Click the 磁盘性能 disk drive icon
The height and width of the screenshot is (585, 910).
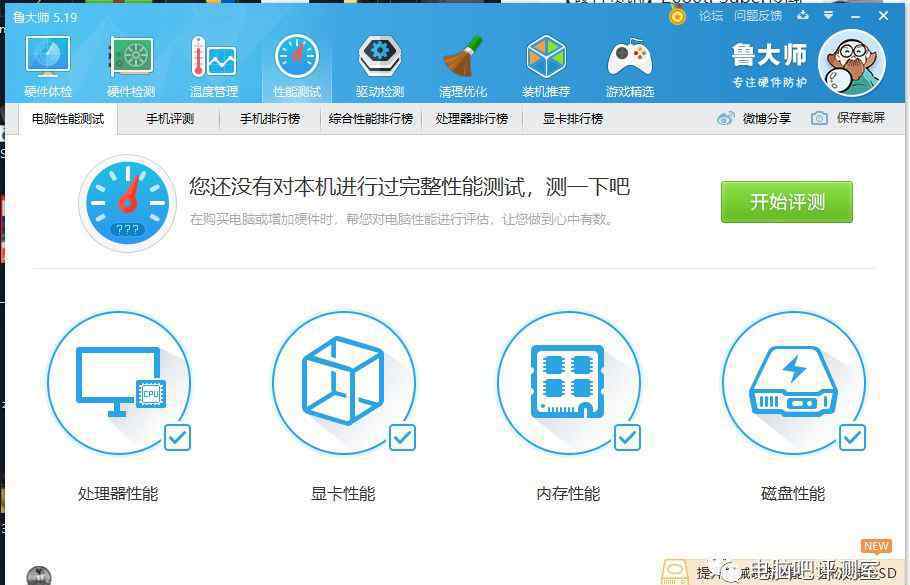click(x=793, y=383)
